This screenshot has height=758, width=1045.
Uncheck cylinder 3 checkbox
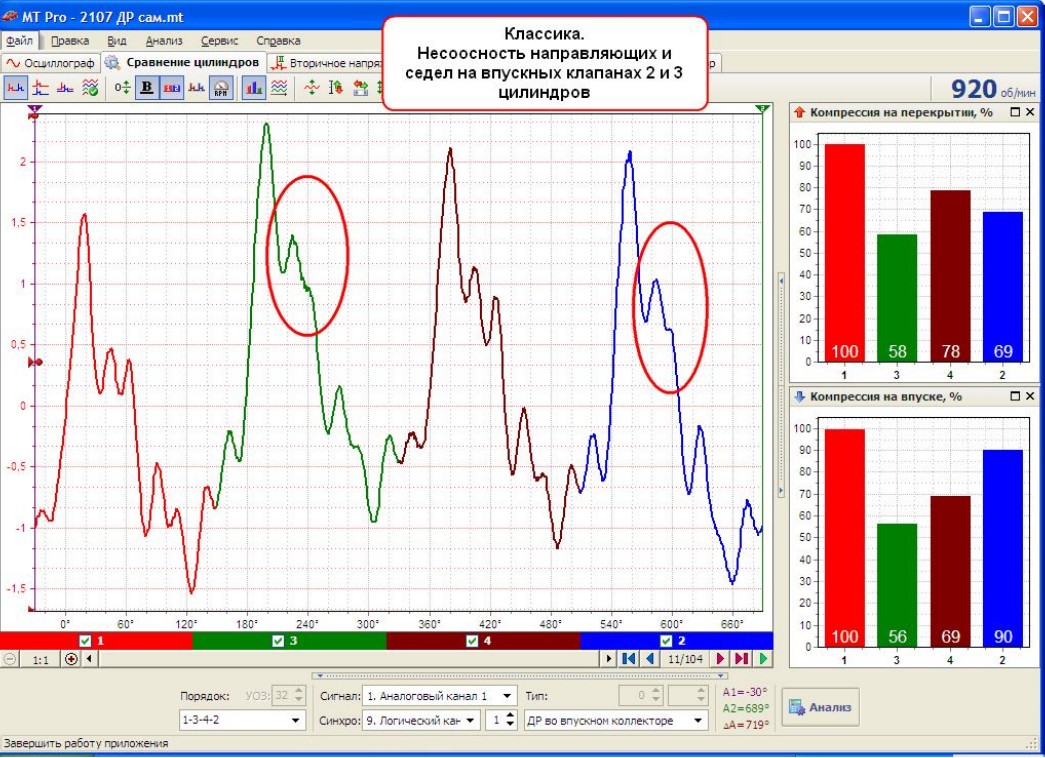click(x=278, y=641)
